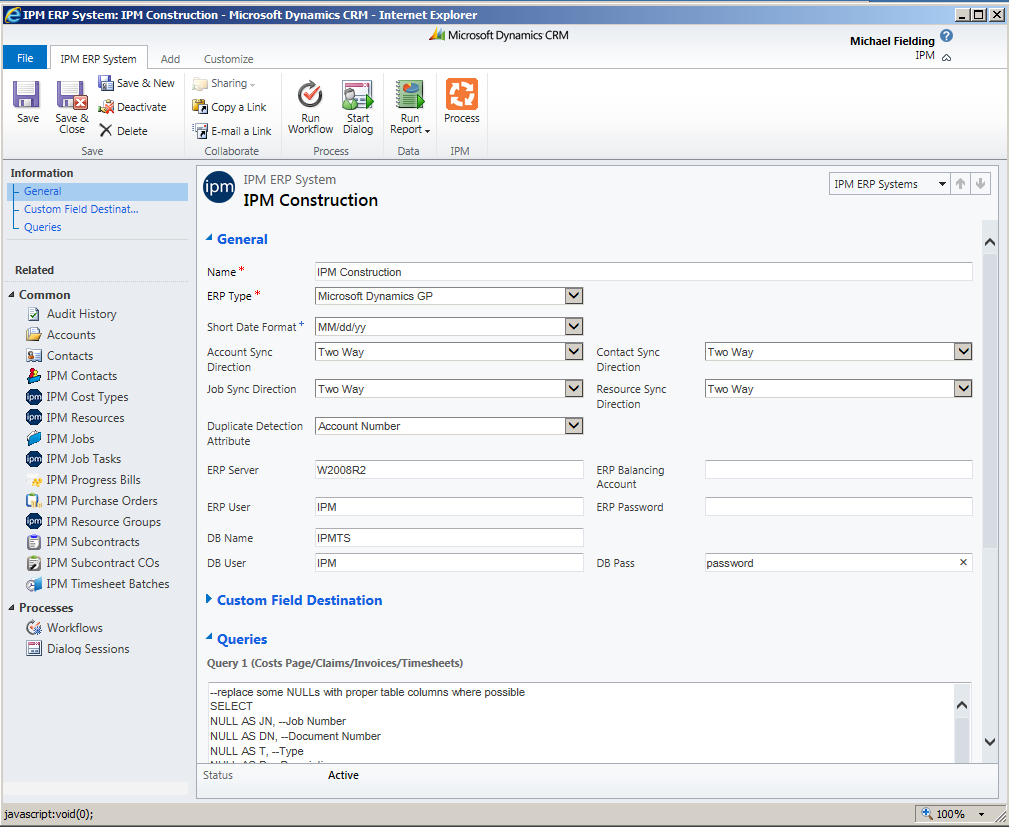Click the Save & Close icon
The image size is (1009, 827).
(71, 95)
